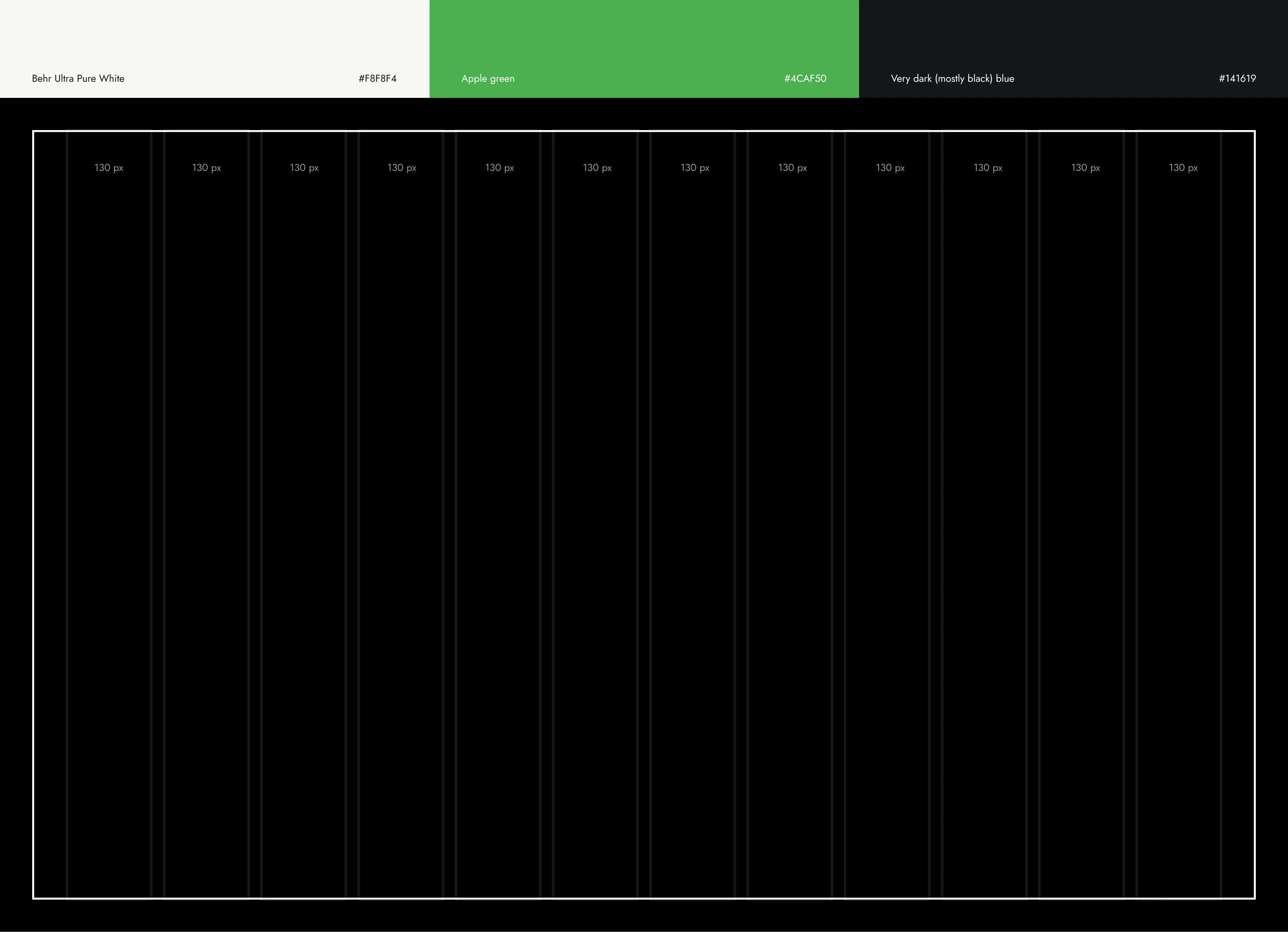Viewport: 1288px width, 932px height.
Task: Click the very dark blue swatch
Action: pyautogui.click(x=1073, y=34)
